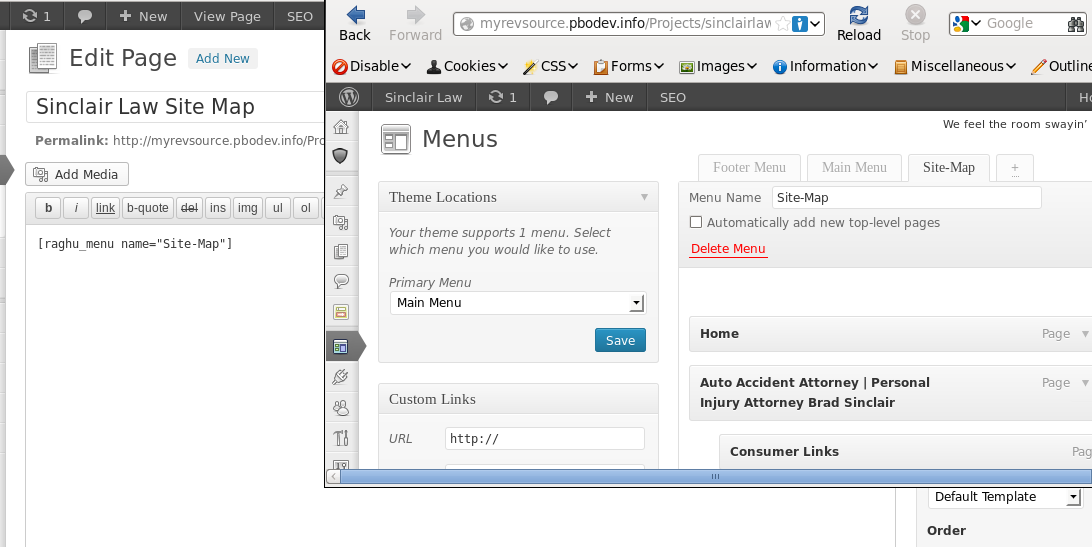The width and height of the screenshot is (1092, 547).
Task: Click the horizontal scrollbar of the Menus window
Action: pyautogui.click(x=715, y=477)
